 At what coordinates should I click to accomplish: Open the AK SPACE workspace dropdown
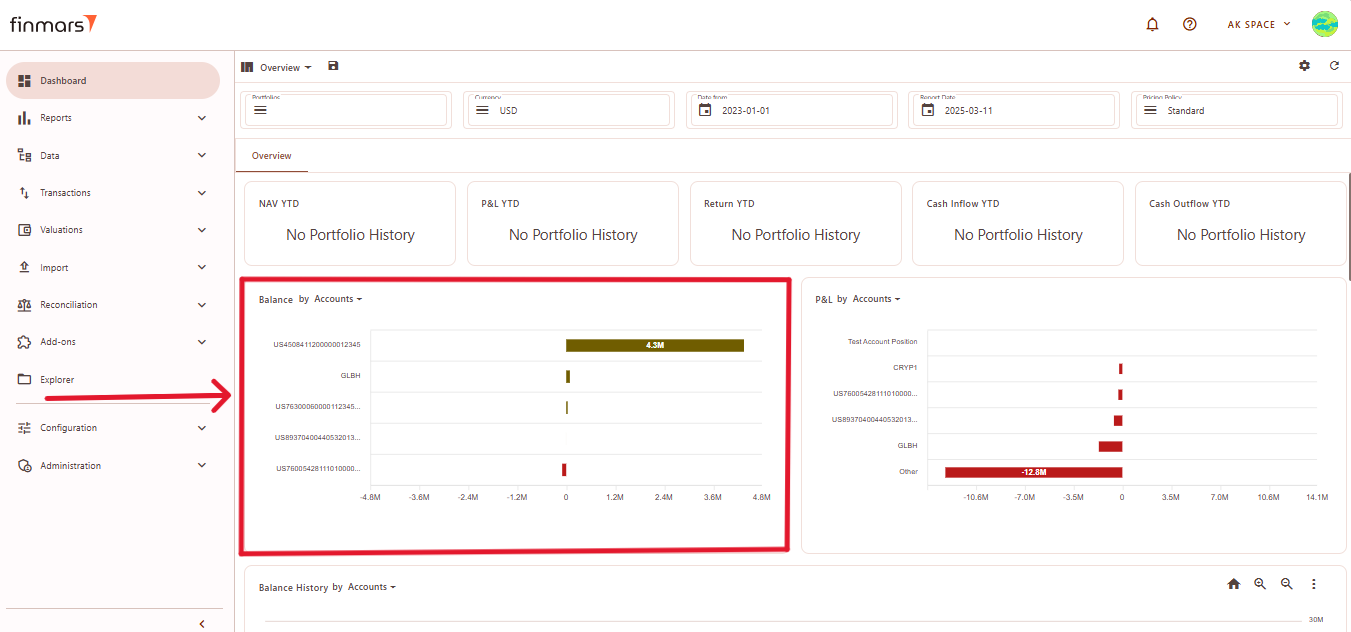[x=1258, y=24]
